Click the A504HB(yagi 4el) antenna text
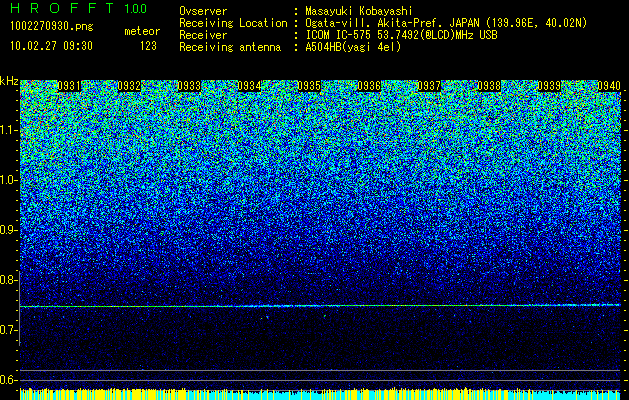Image resolution: width=629 pixels, height=400 pixels. 353,47
